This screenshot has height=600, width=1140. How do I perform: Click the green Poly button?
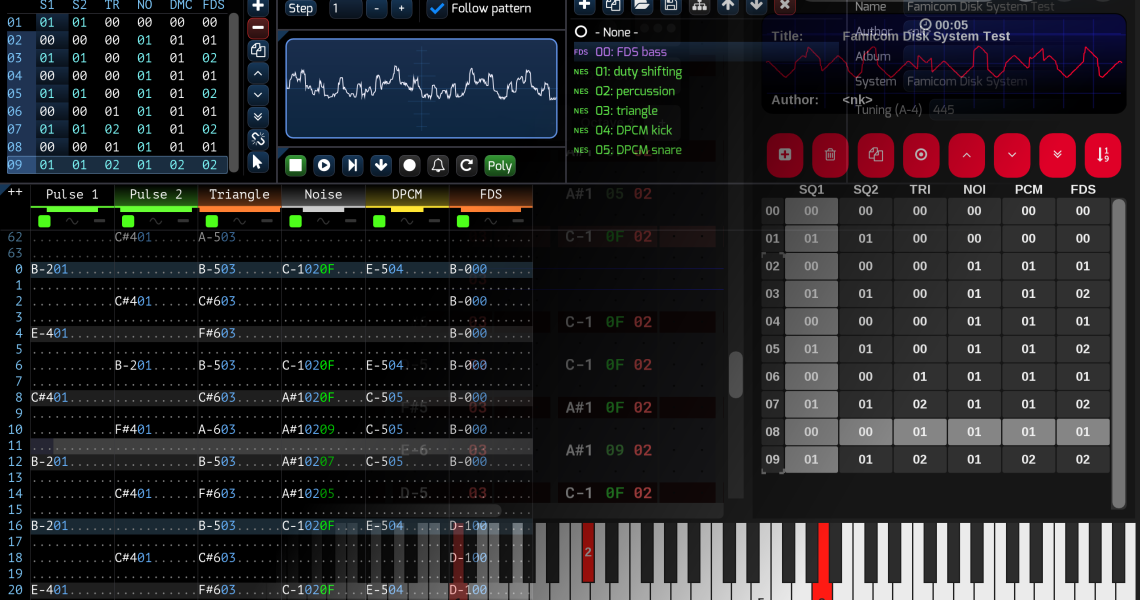(499, 166)
